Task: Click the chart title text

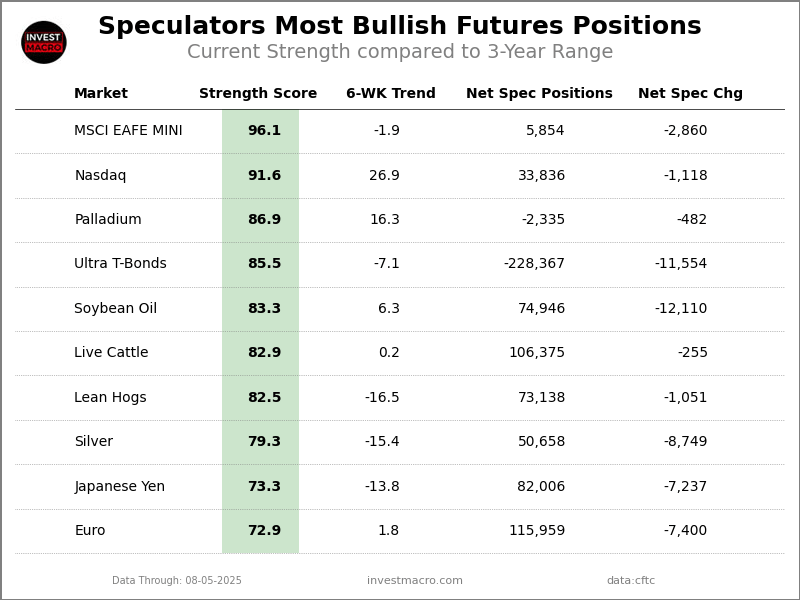Action: click(400, 27)
